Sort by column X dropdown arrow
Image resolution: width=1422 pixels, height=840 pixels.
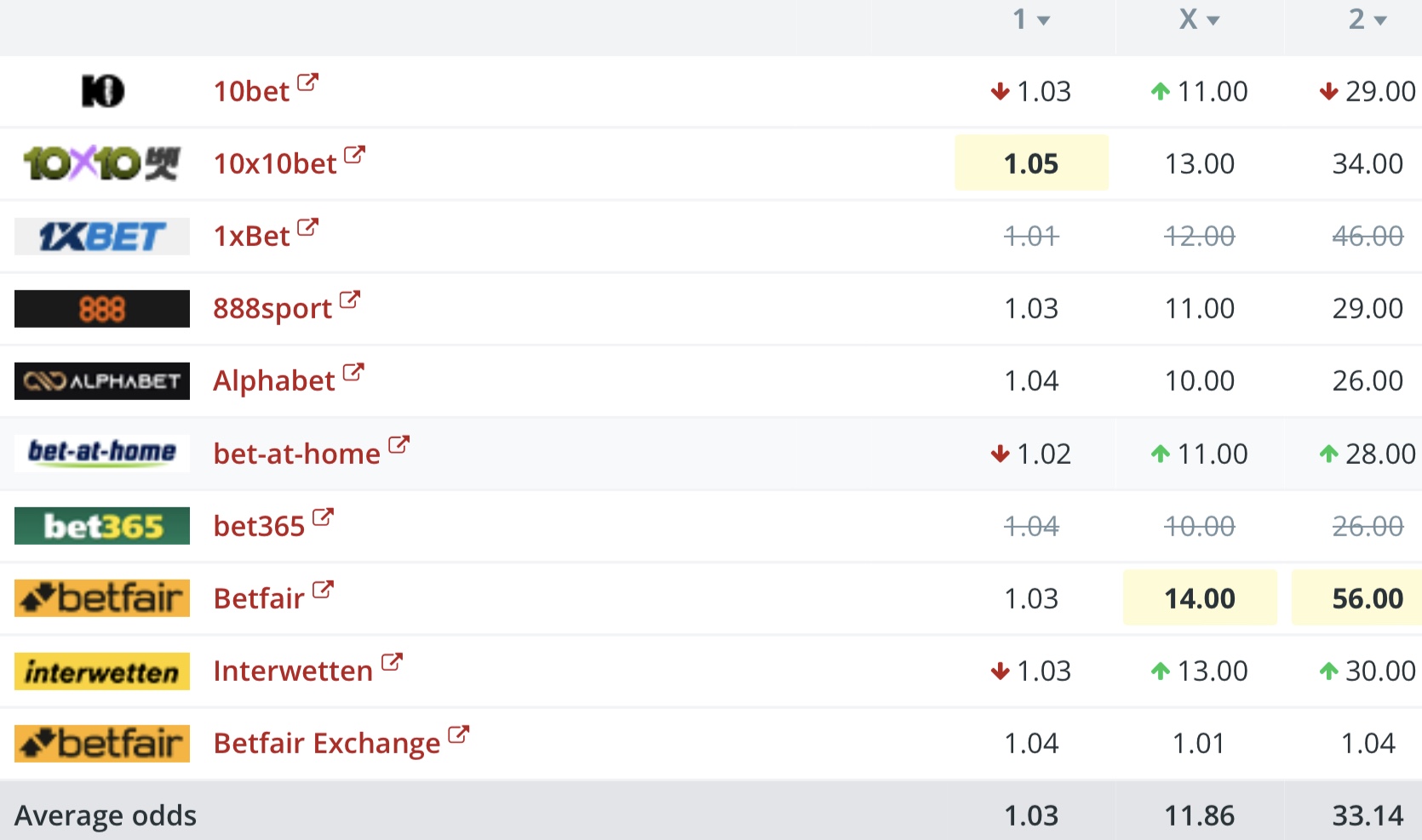[1213, 20]
